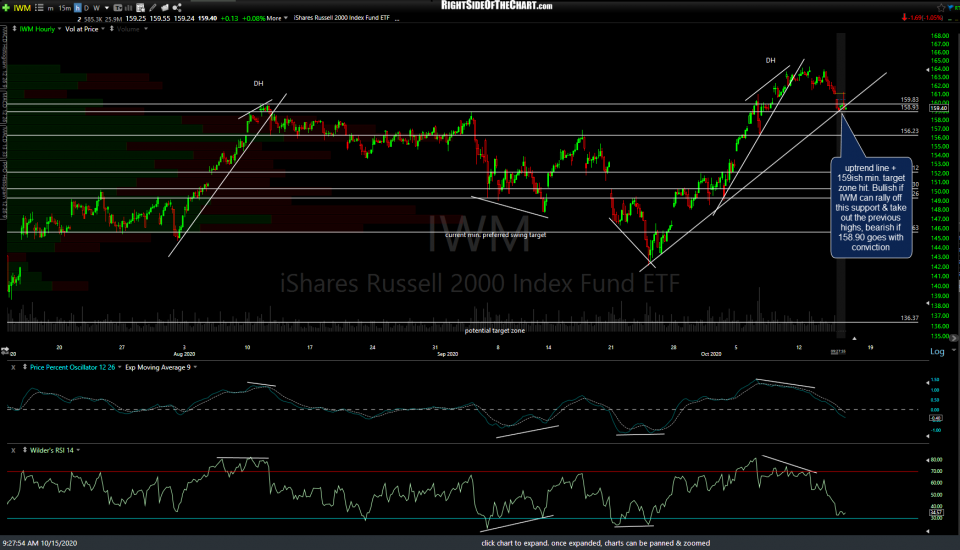Open the dropdown arrow next to Log
960x550 pixels.
point(953,351)
